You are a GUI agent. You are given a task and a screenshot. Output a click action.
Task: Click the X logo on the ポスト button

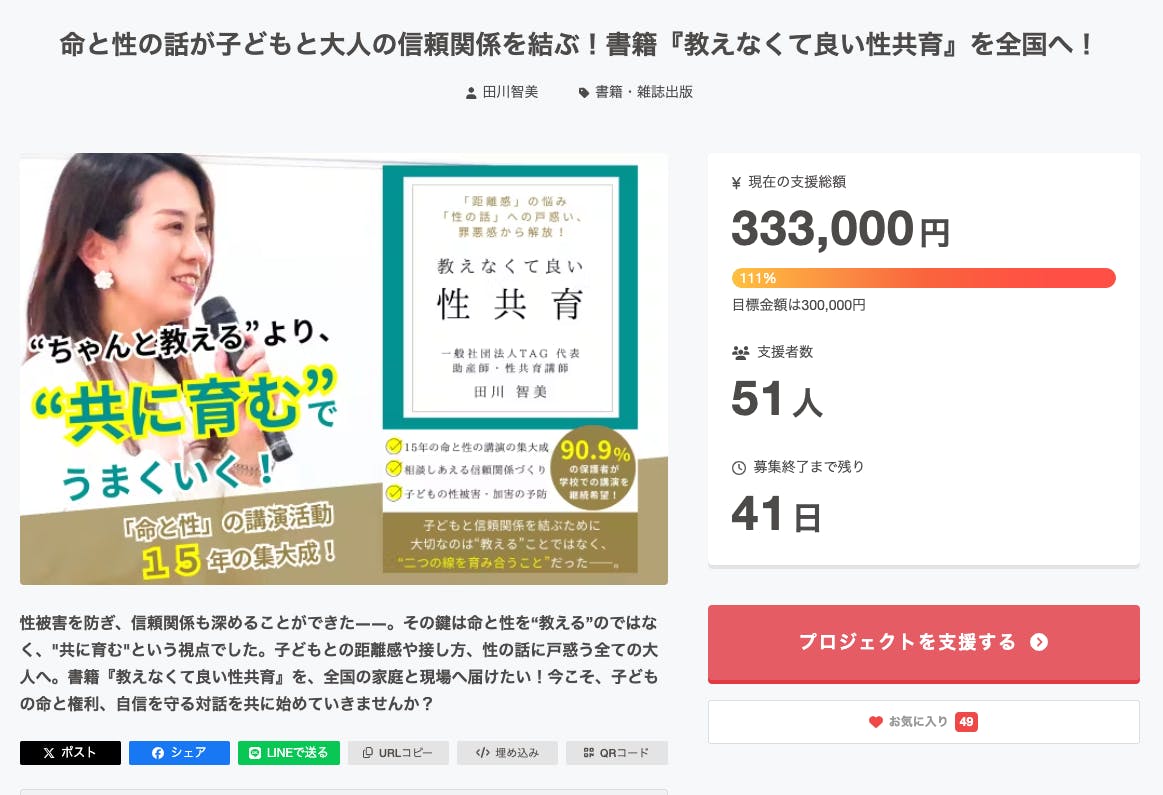49,753
